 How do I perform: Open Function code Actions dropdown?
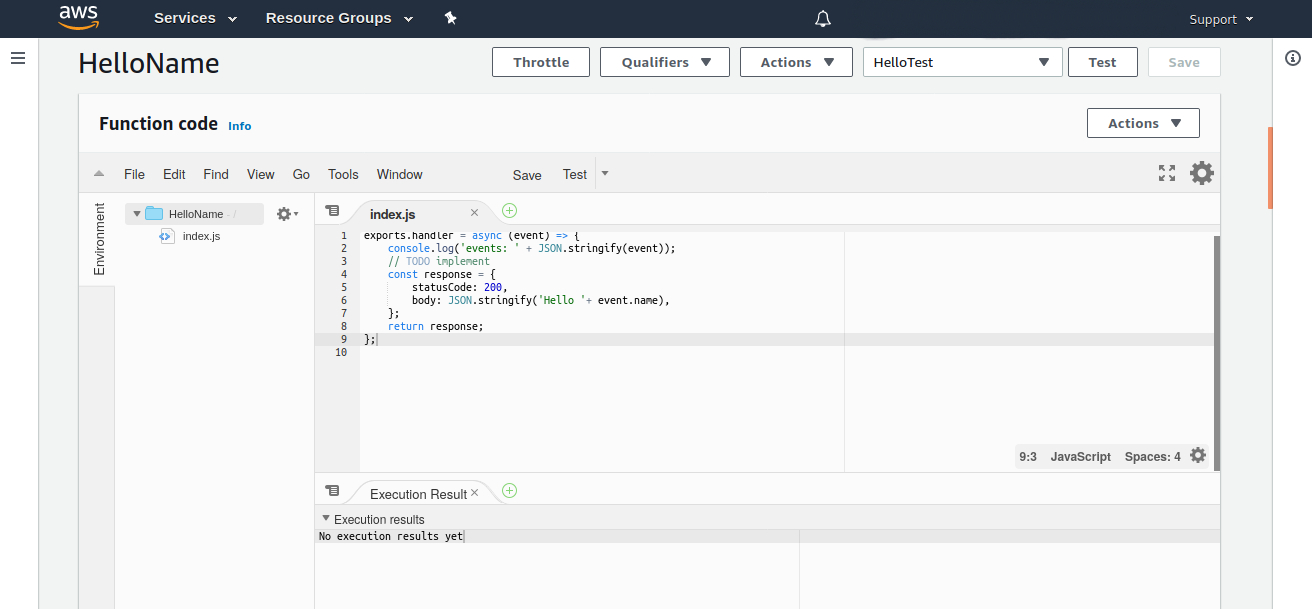[1143, 123]
